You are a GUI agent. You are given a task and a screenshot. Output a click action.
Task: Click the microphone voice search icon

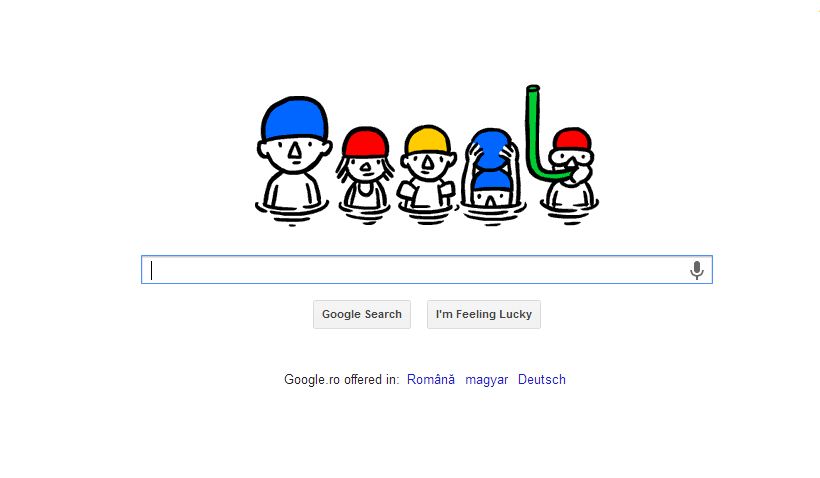[x=697, y=270]
